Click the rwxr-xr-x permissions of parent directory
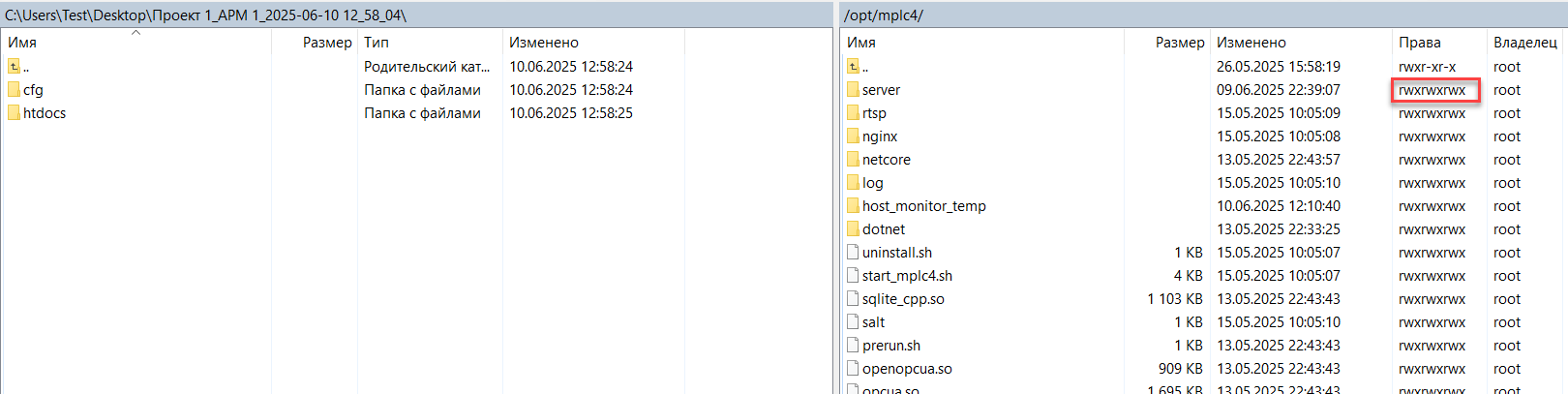The height and width of the screenshot is (394, 1568). point(1428,67)
